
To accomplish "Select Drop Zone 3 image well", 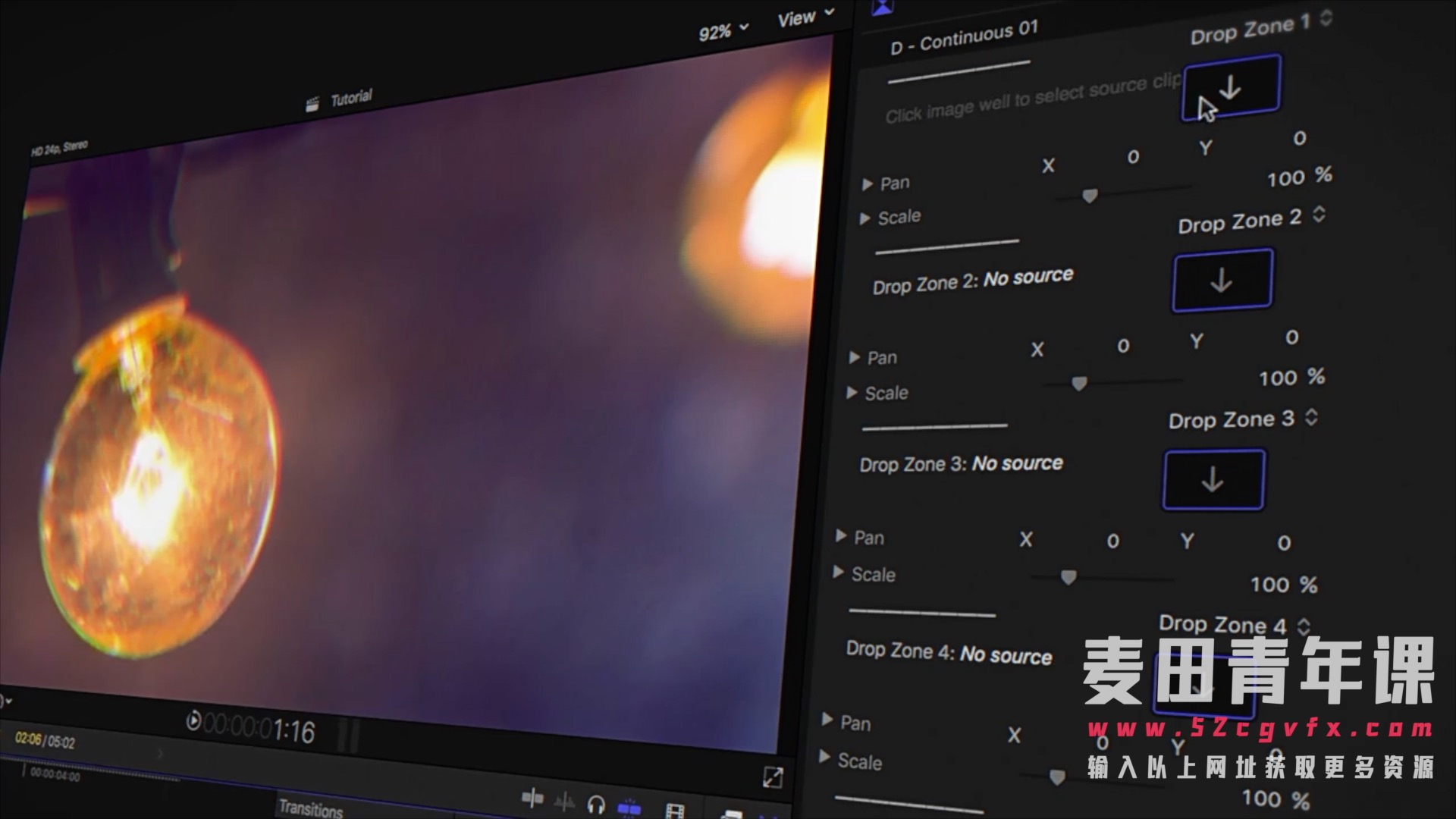I will tap(1213, 480).
